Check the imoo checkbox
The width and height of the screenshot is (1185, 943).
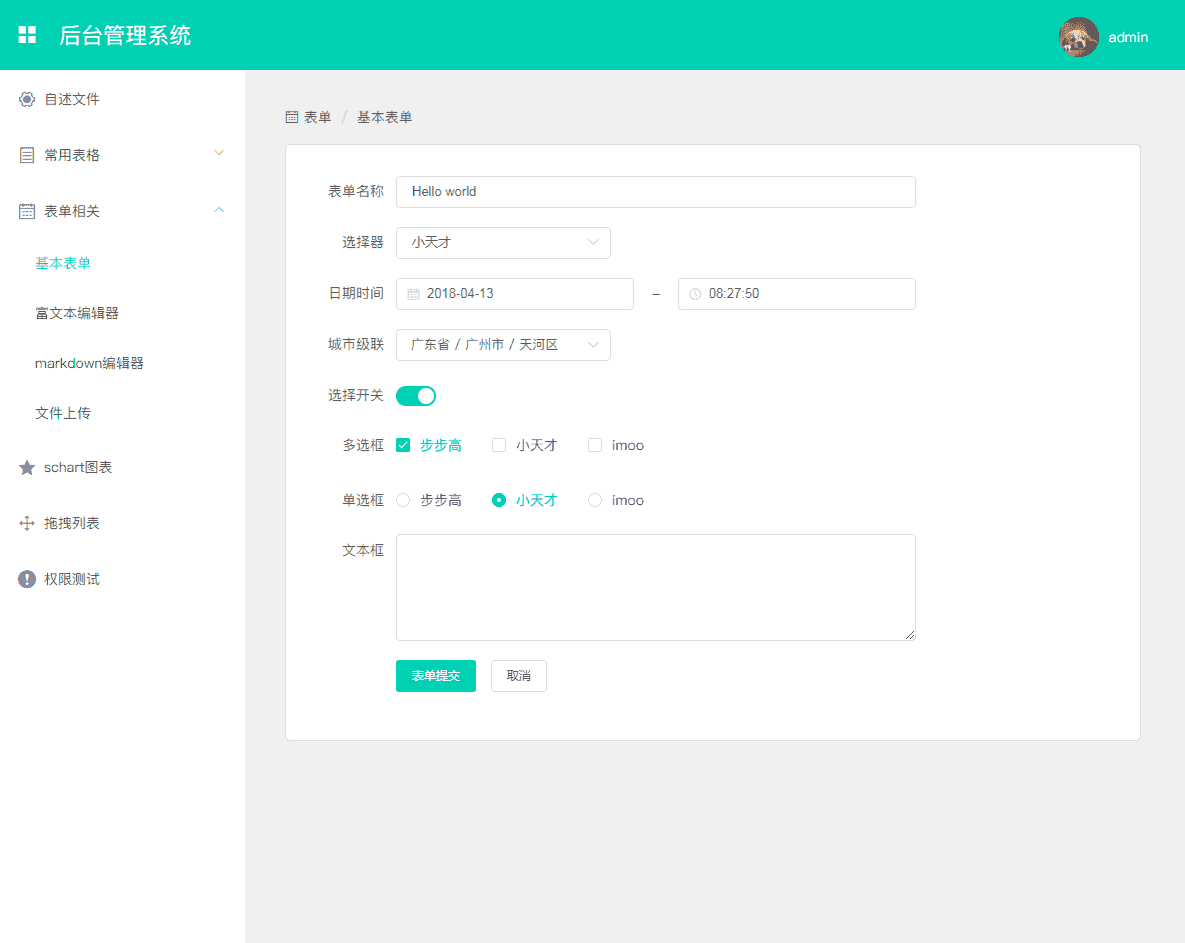[x=595, y=446]
